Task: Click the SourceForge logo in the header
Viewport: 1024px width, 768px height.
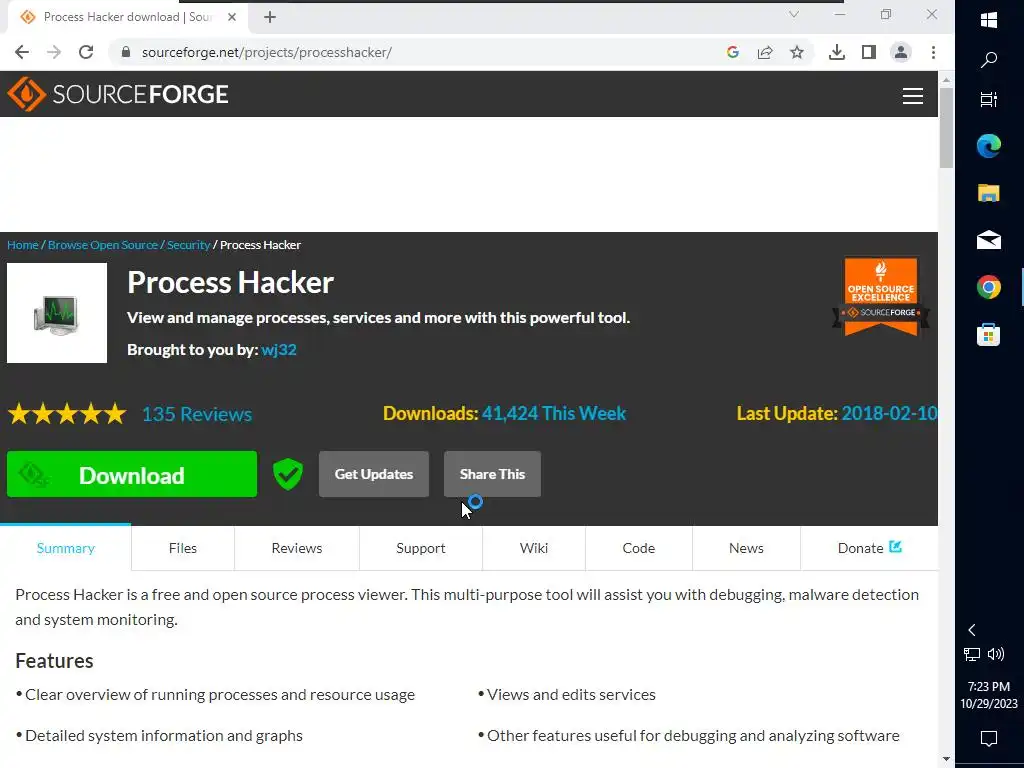Action: coord(118,94)
